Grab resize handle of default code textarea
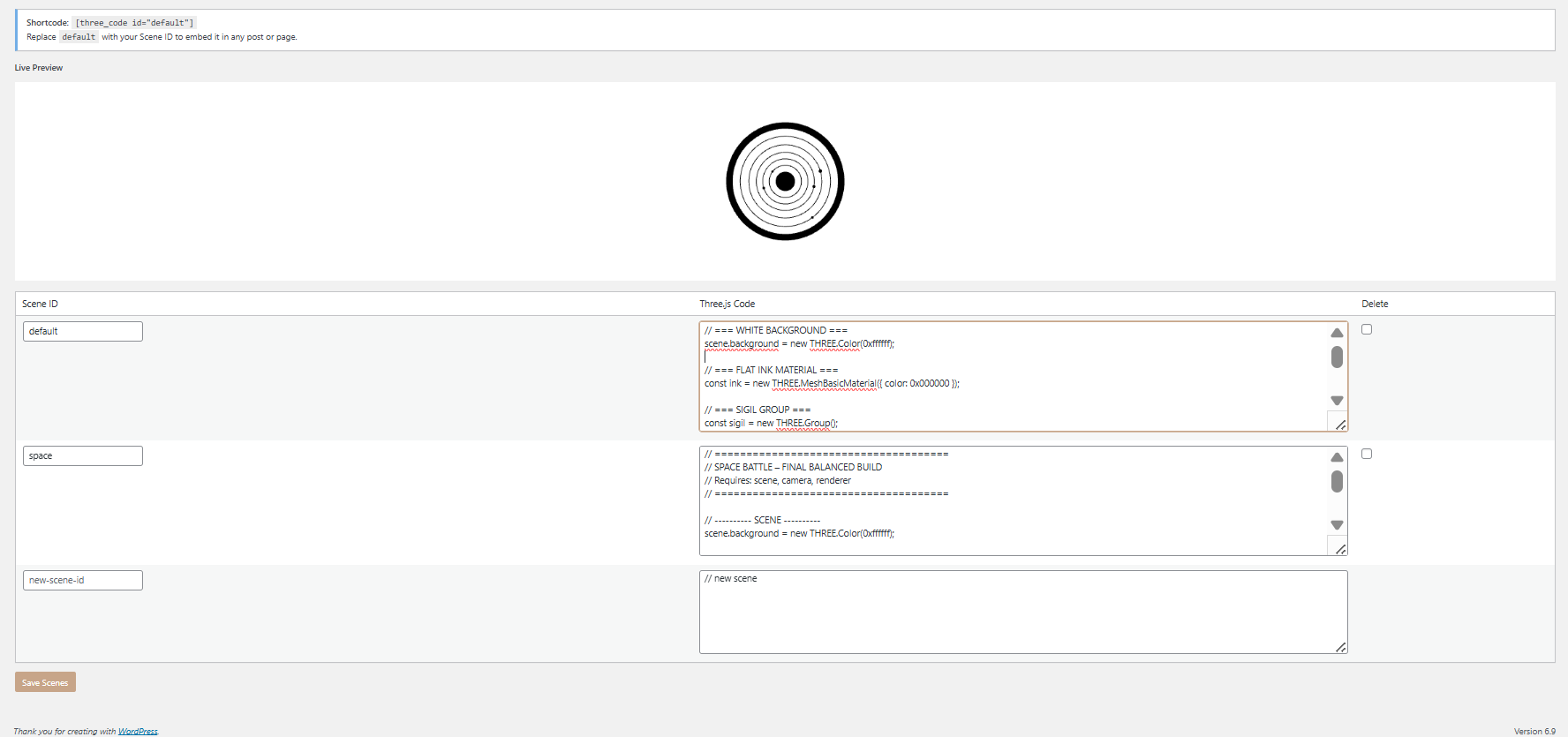The image size is (1568, 737). click(1340, 425)
